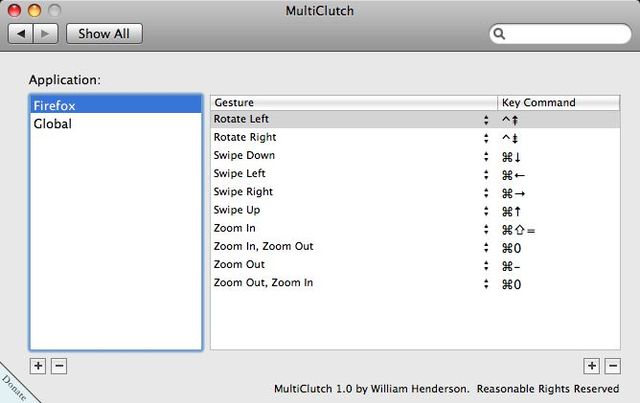The width and height of the screenshot is (640, 403).
Task: Open gesture popup for Swipe Right row
Action: (486, 193)
